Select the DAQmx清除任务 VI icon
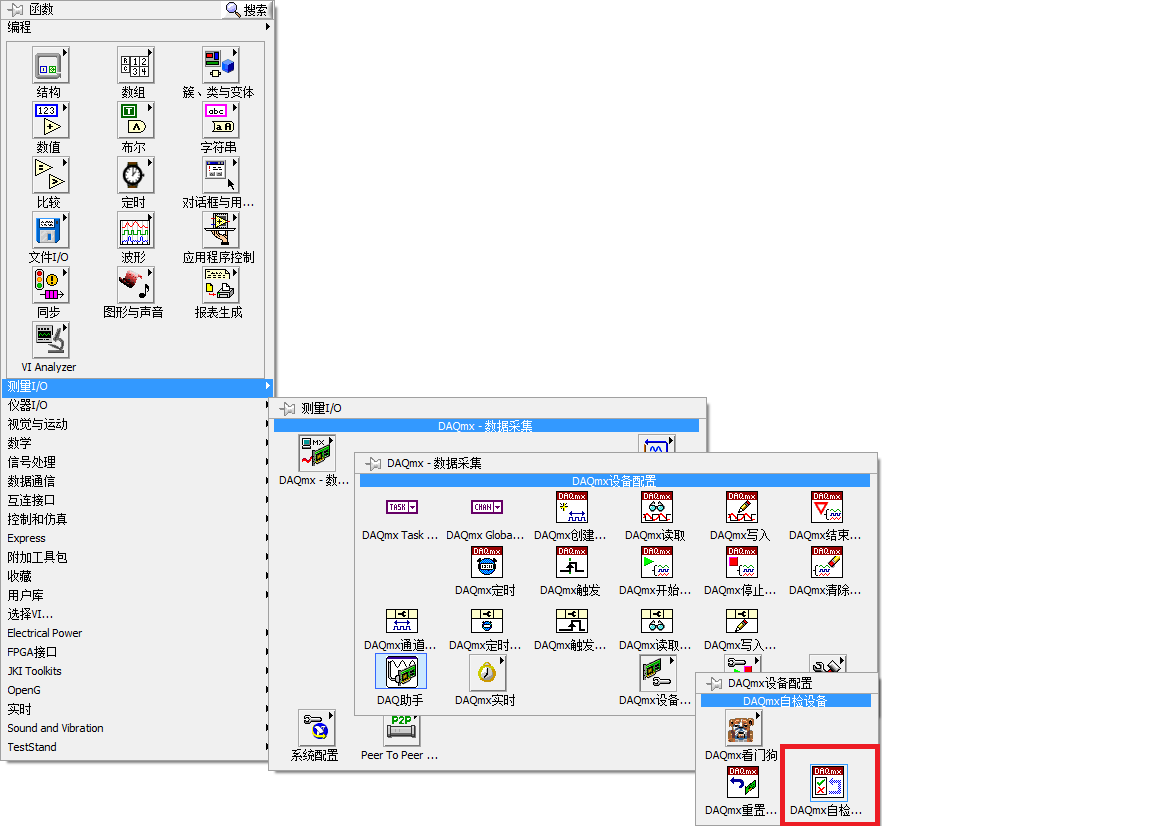The height and width of the screenshot is (826, 1152). pos(827,562)
